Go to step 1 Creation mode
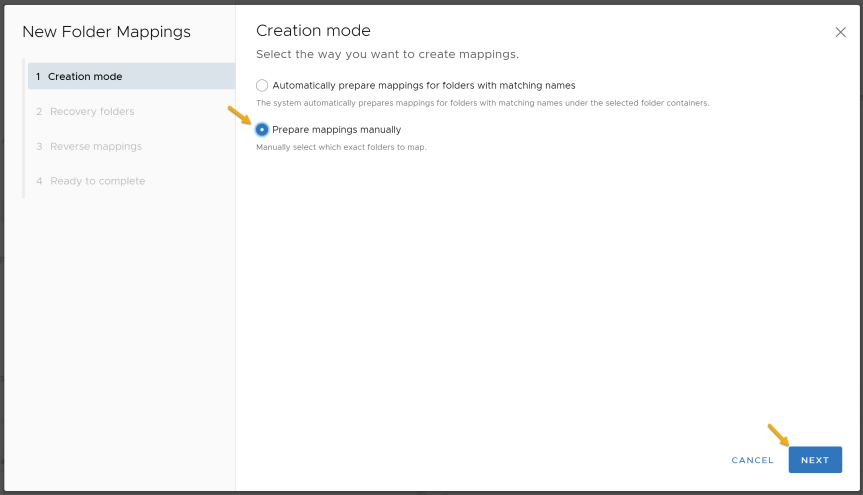The width and height of the screenshot is (863, 495). pos(132,76)
